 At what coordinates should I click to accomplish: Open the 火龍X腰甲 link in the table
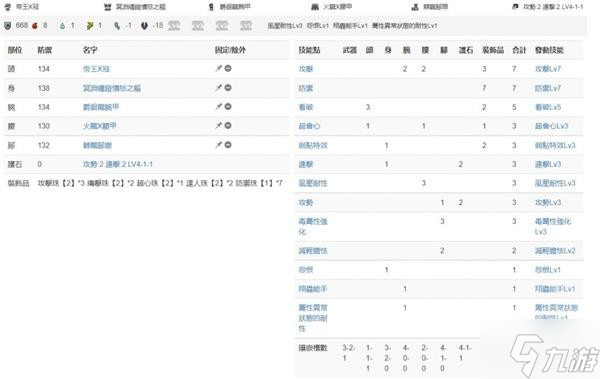tap(99, 126)
